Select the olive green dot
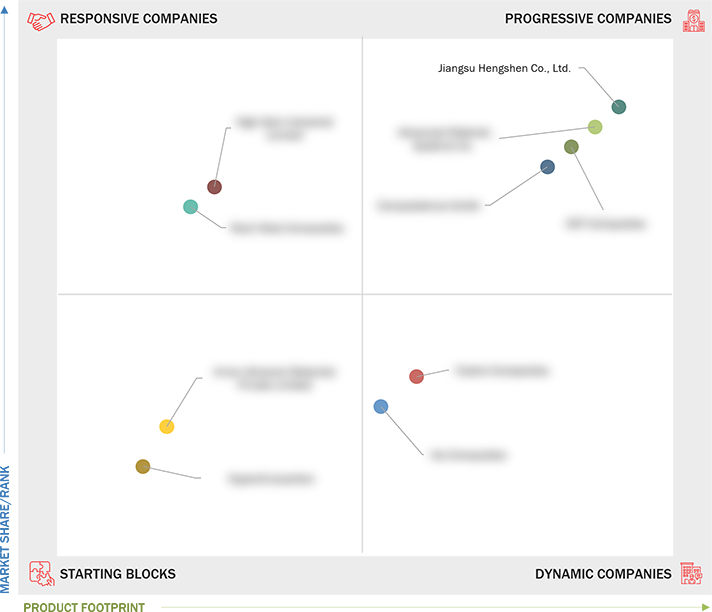Viewport: 712px width, 612px height. pos(571,147)
